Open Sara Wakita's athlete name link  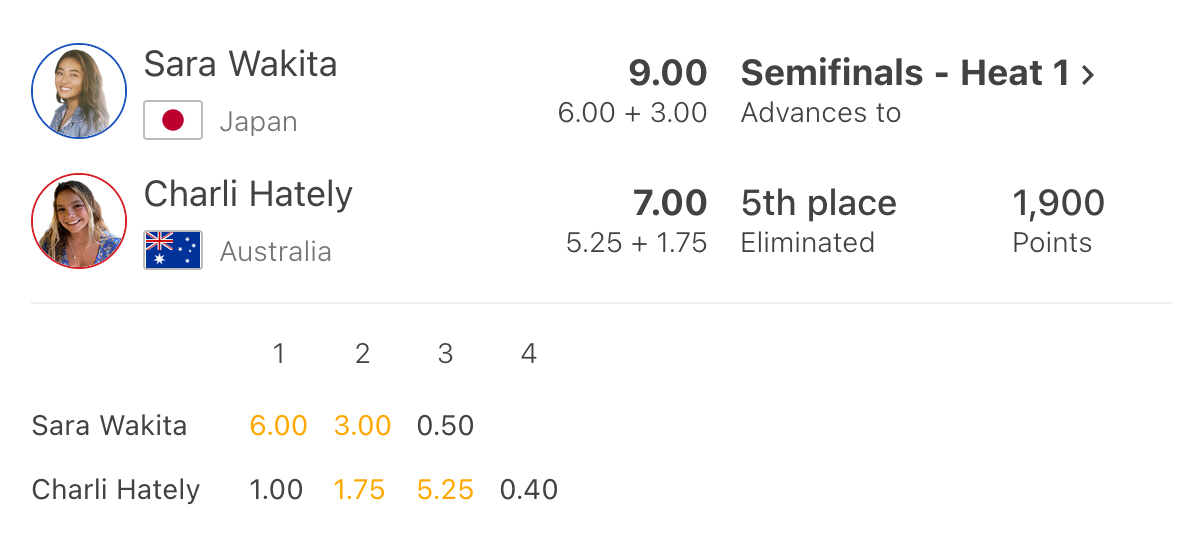[x=240, y=64]
